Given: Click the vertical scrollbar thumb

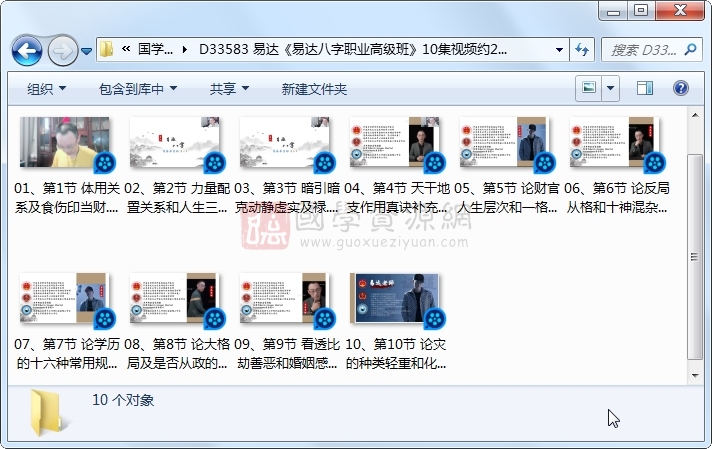Looking at the screenshot, I should [x=695, y=257].
